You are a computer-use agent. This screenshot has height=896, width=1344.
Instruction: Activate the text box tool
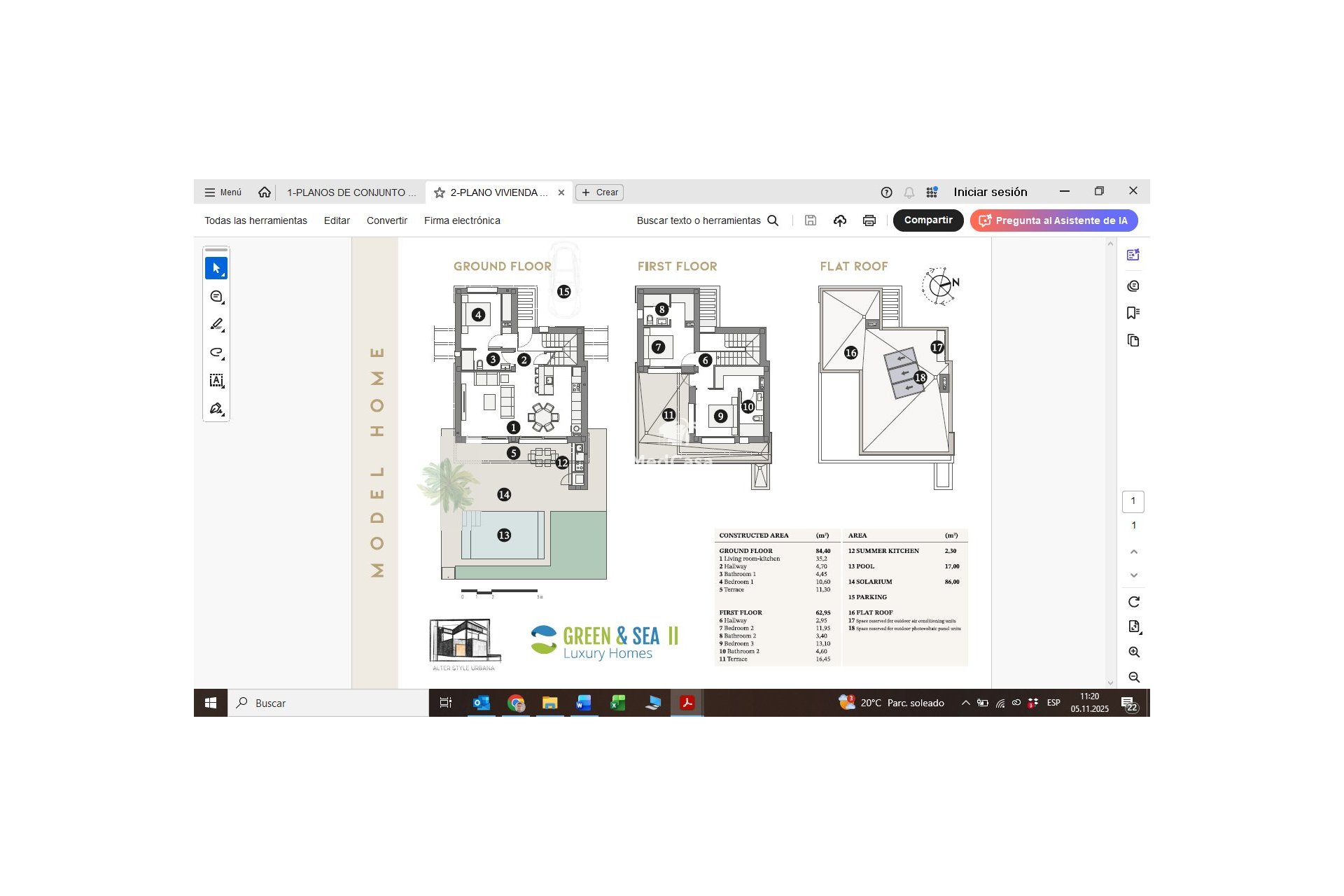(216, 380)
